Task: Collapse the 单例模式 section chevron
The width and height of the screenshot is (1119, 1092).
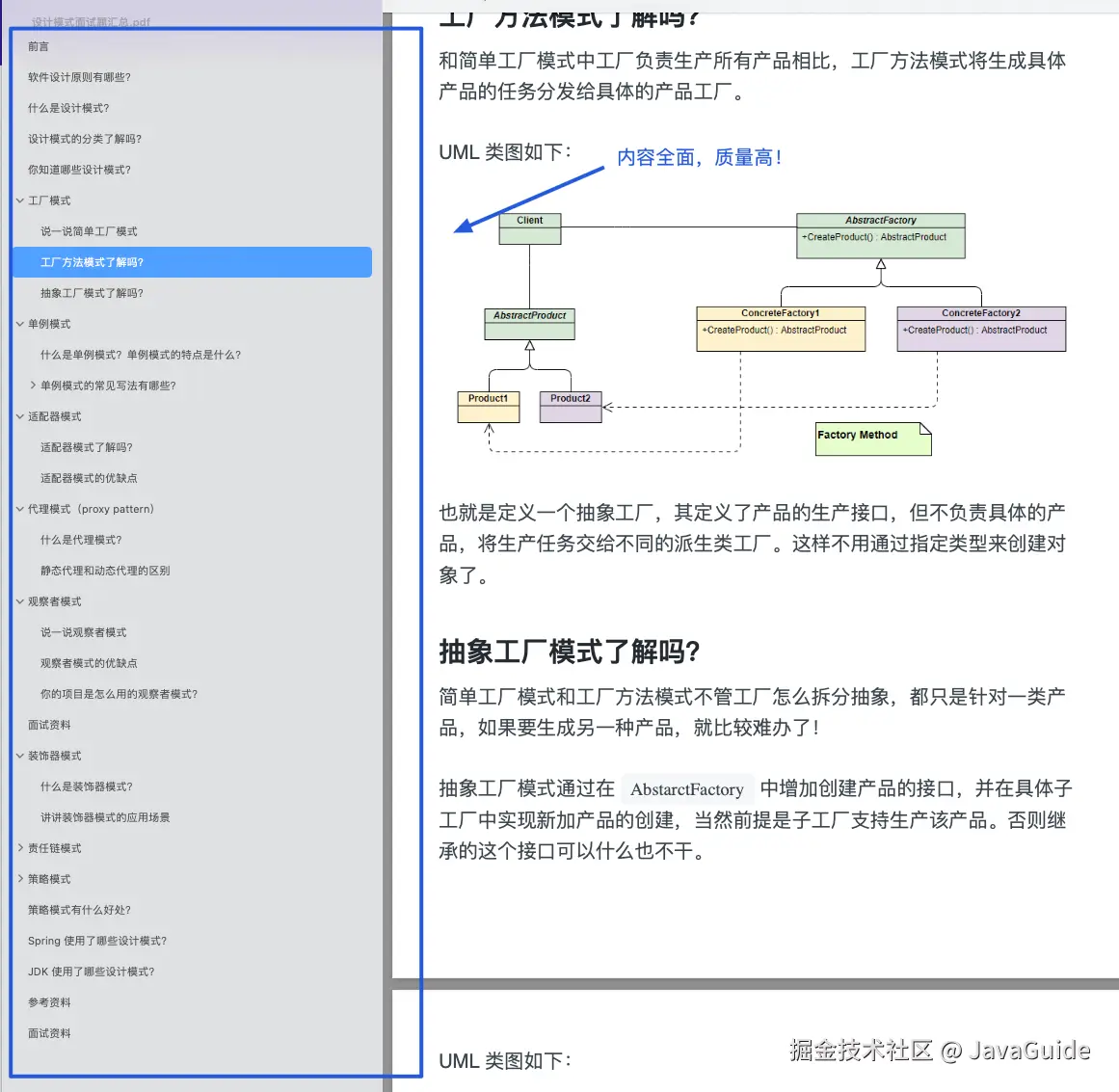Action: click(x=19, y=324)
